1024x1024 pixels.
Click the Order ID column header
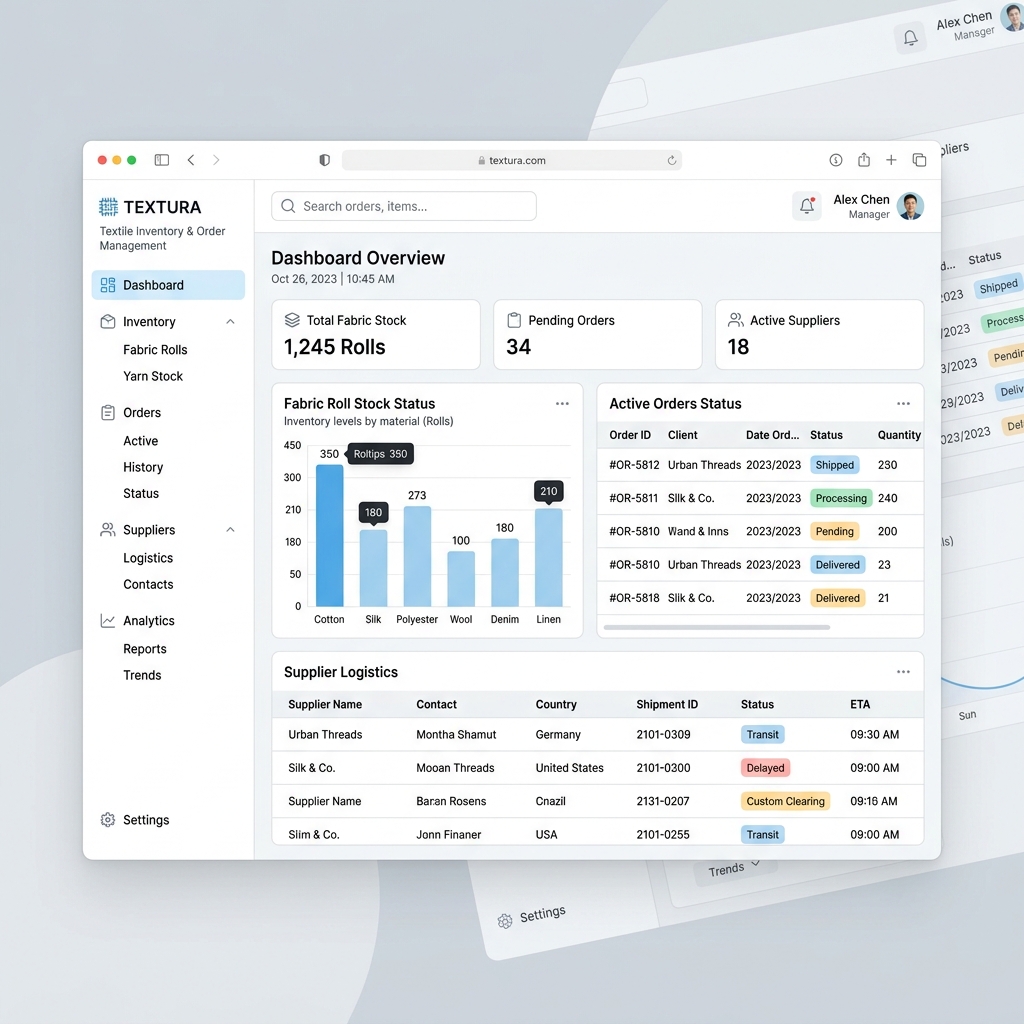(x=630, y=435)
